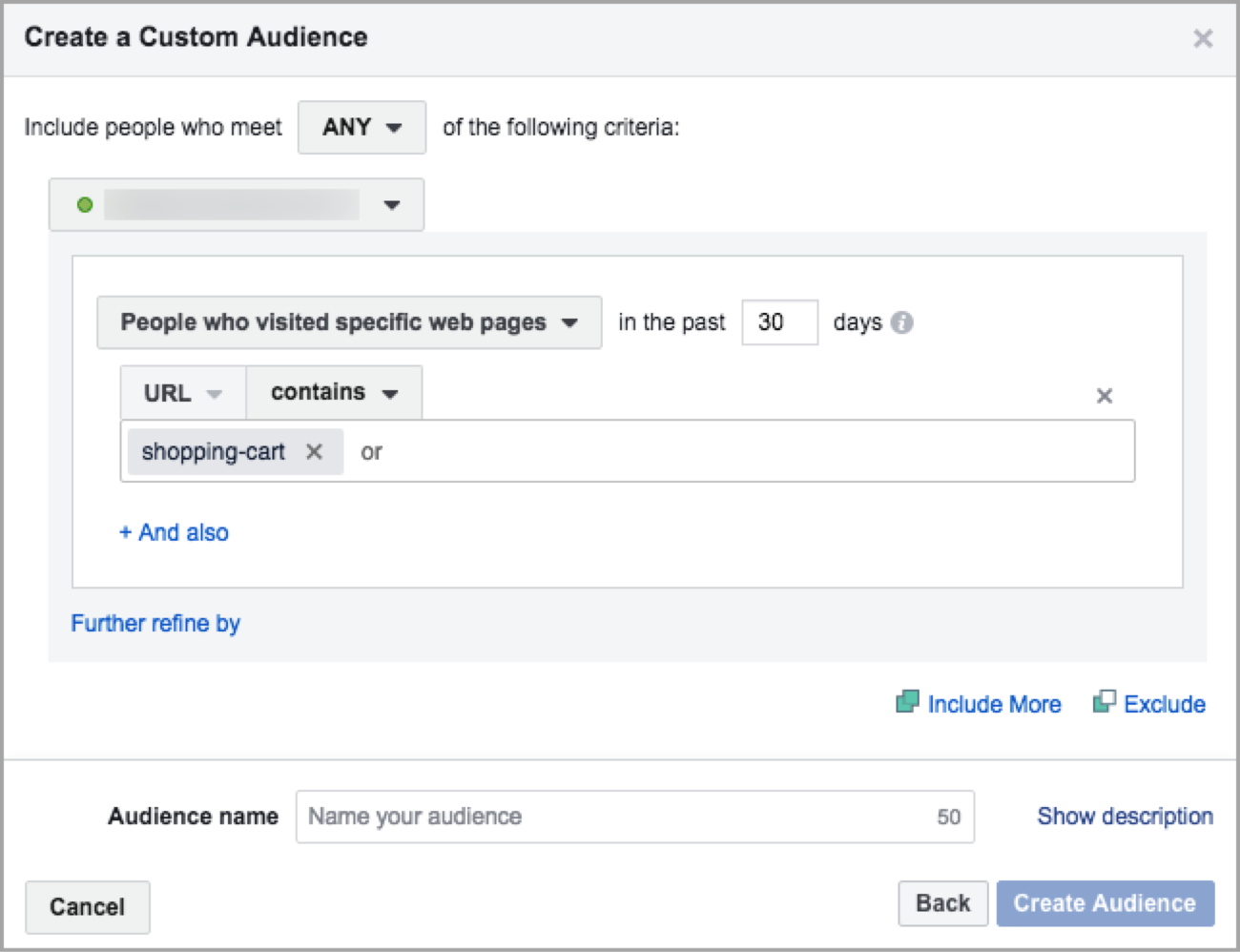
Task: Click the Create Audience button
Action: point(1105,903)
